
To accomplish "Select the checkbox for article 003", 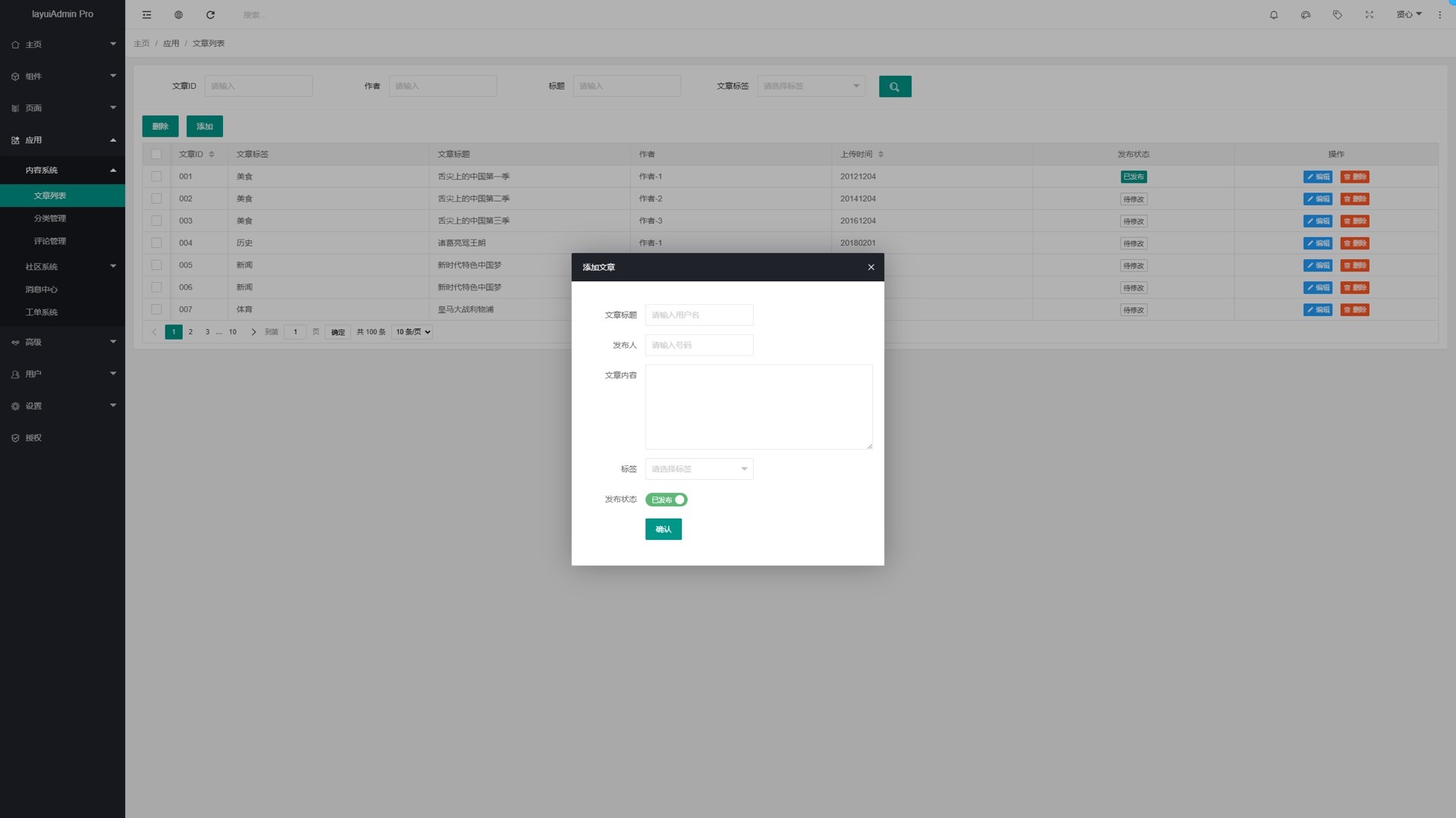I will click(x=156, y=221).
